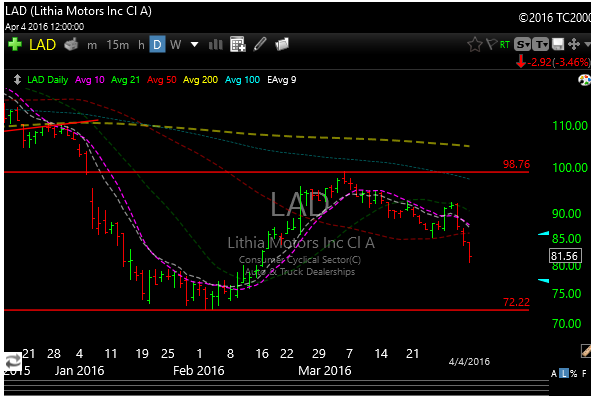Open the S dropdown button

(522, 44)
